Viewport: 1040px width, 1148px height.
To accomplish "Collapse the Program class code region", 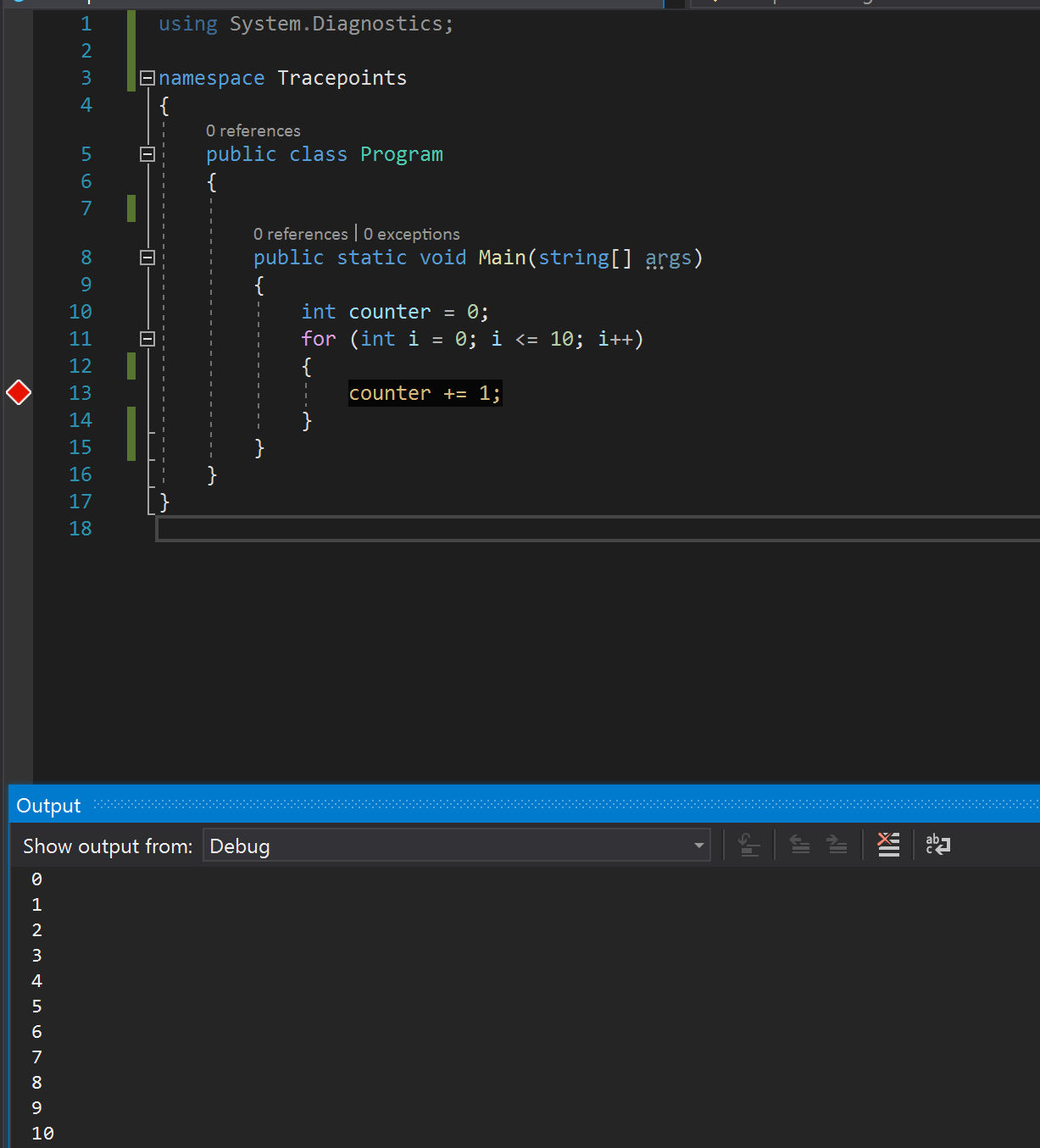I will pos(147,153).
